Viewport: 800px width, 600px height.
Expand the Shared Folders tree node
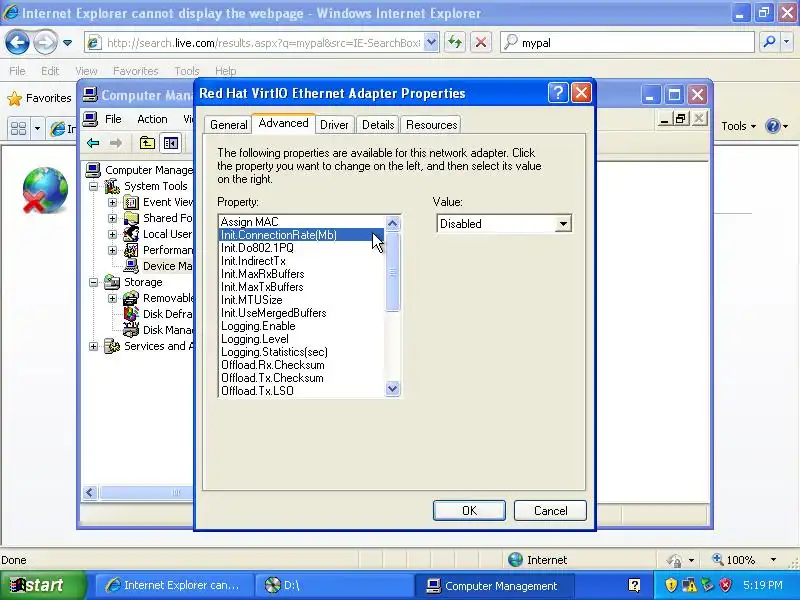click(x=112, y=218)
